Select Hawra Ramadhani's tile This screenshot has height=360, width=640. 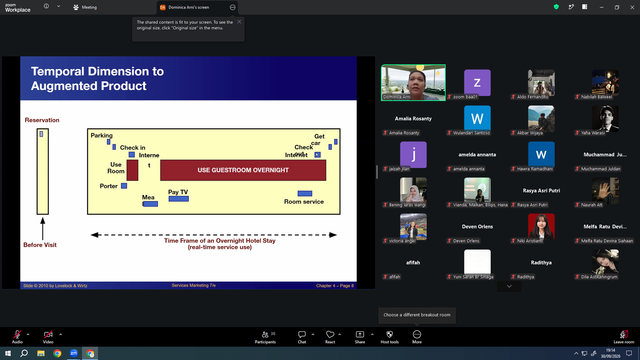541,154
